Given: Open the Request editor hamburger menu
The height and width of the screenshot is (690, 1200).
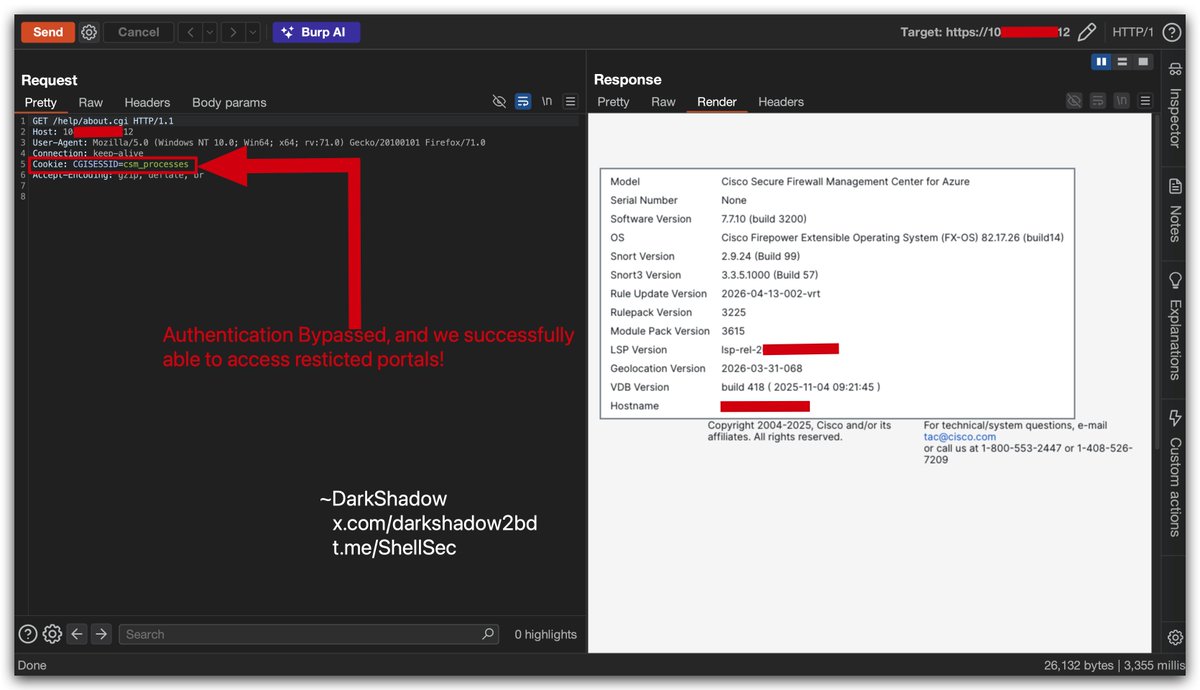Looking at the screenshot, I should point(570,101).
